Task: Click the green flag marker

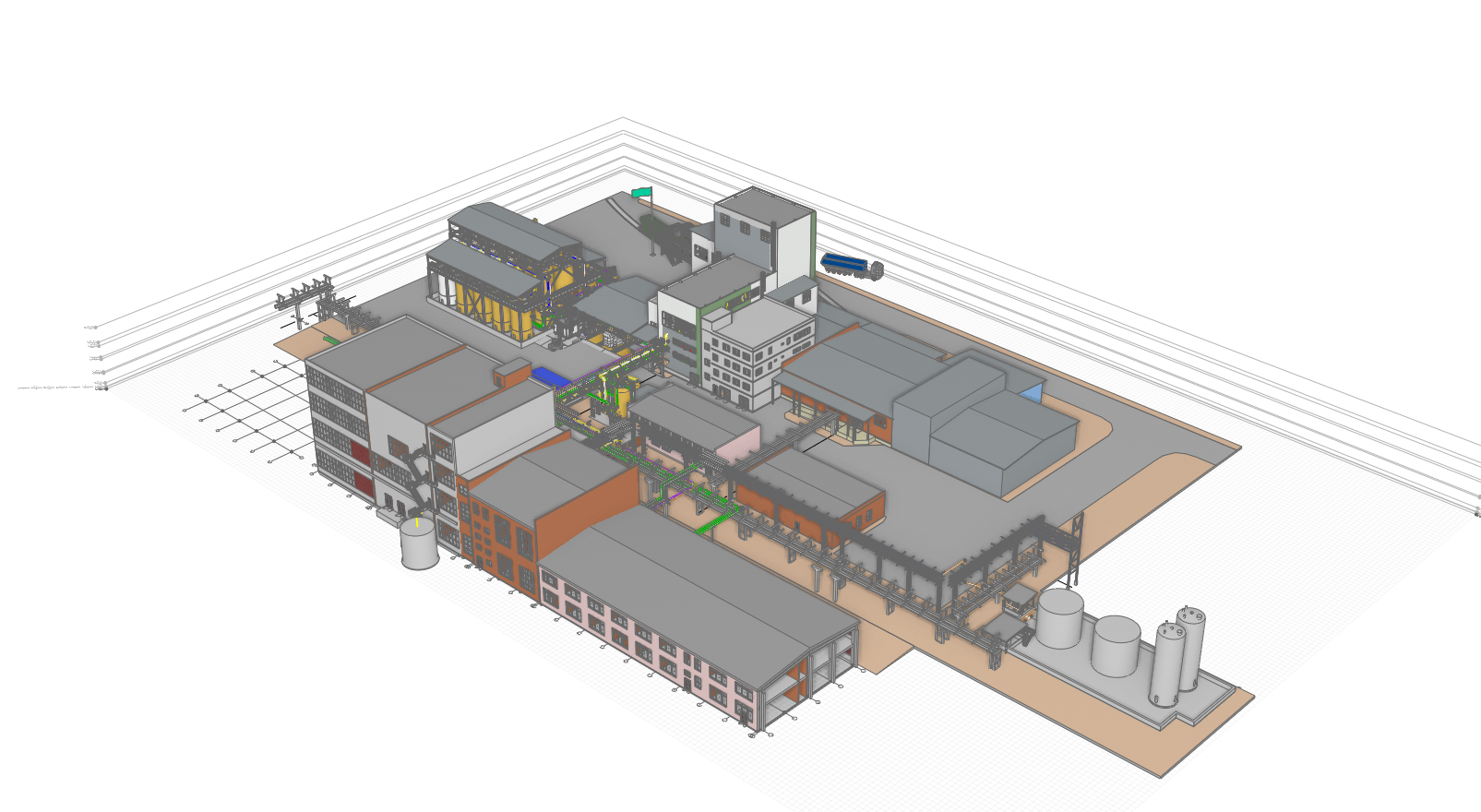Action: tap(642, 193)
